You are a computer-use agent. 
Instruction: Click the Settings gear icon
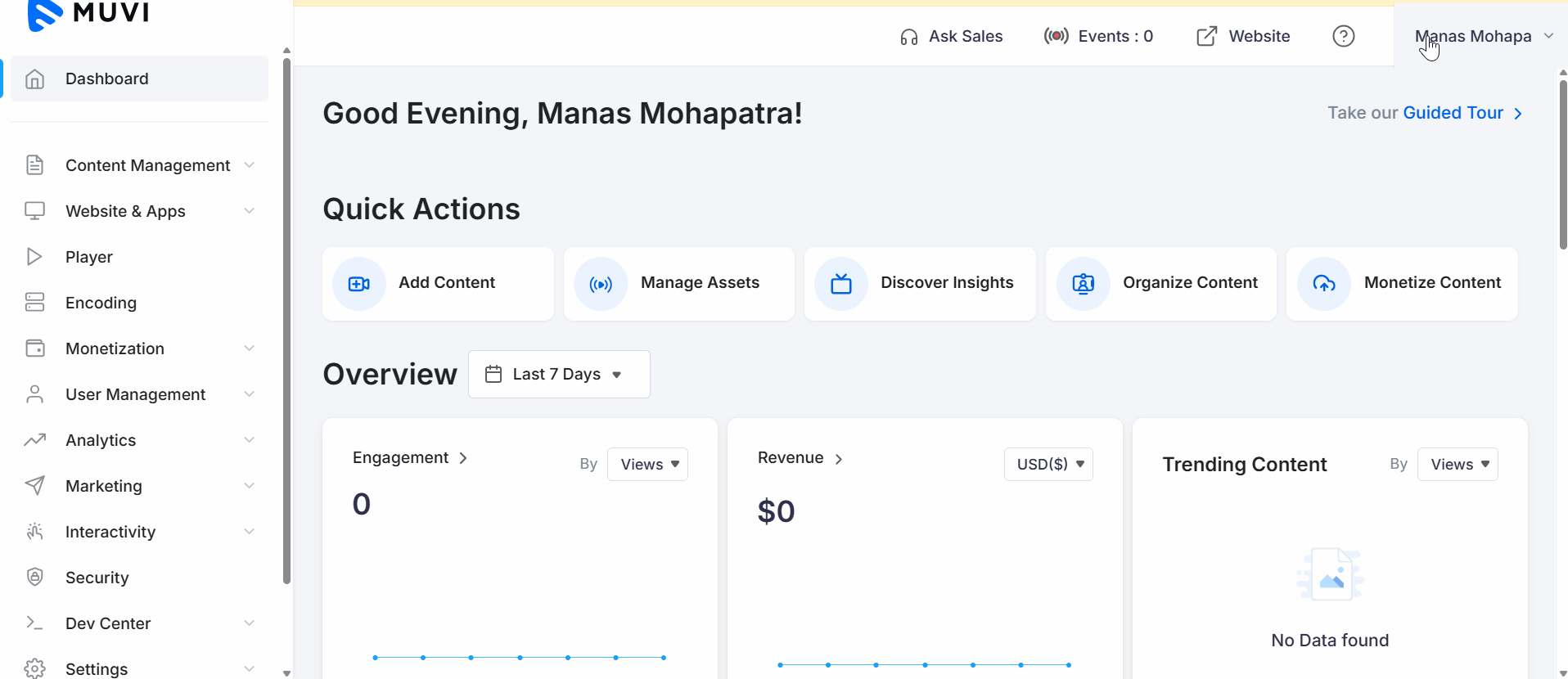click(34, 669)
